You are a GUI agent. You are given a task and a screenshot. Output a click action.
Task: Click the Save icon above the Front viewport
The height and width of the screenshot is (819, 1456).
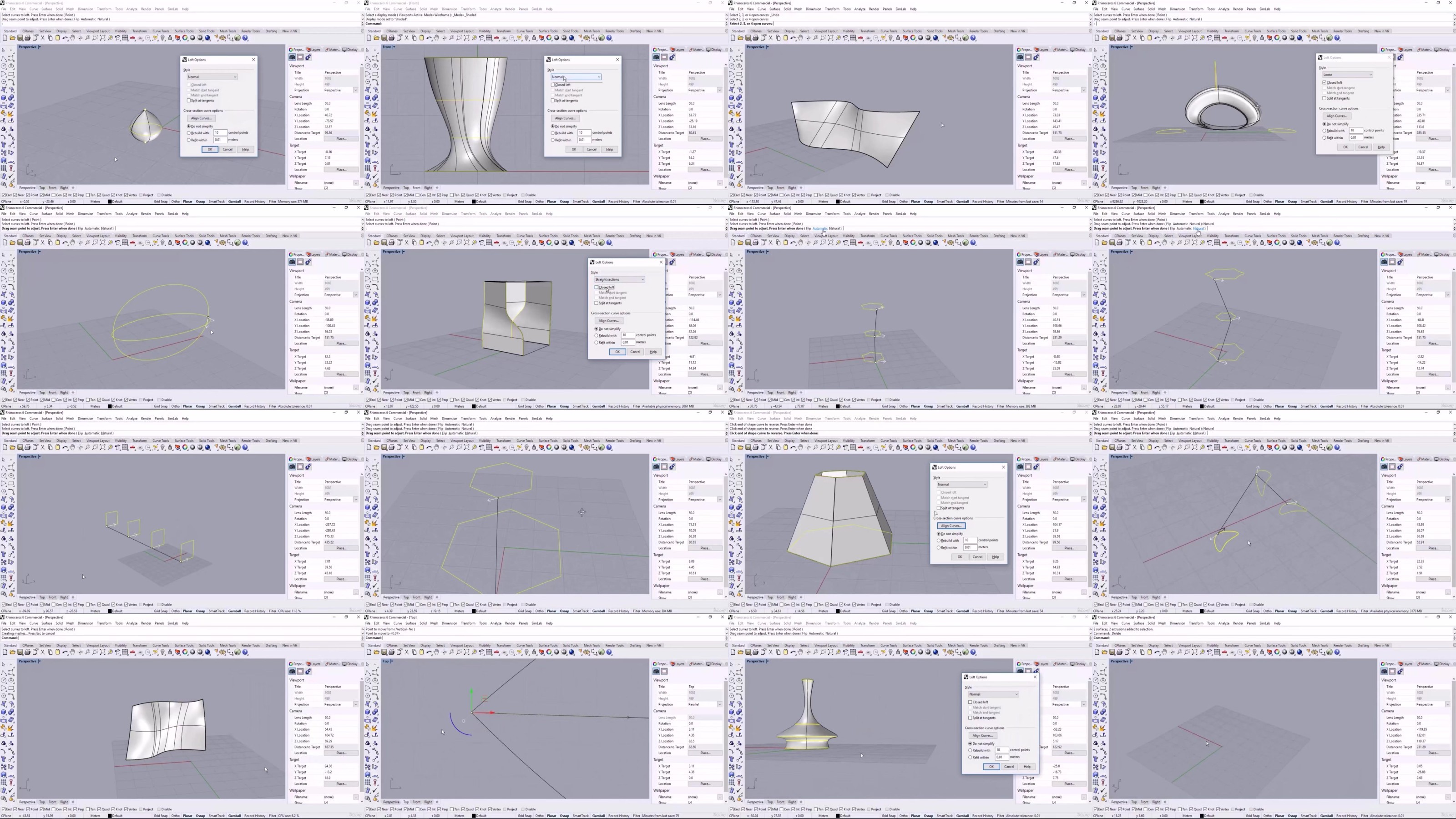point(384,38)
